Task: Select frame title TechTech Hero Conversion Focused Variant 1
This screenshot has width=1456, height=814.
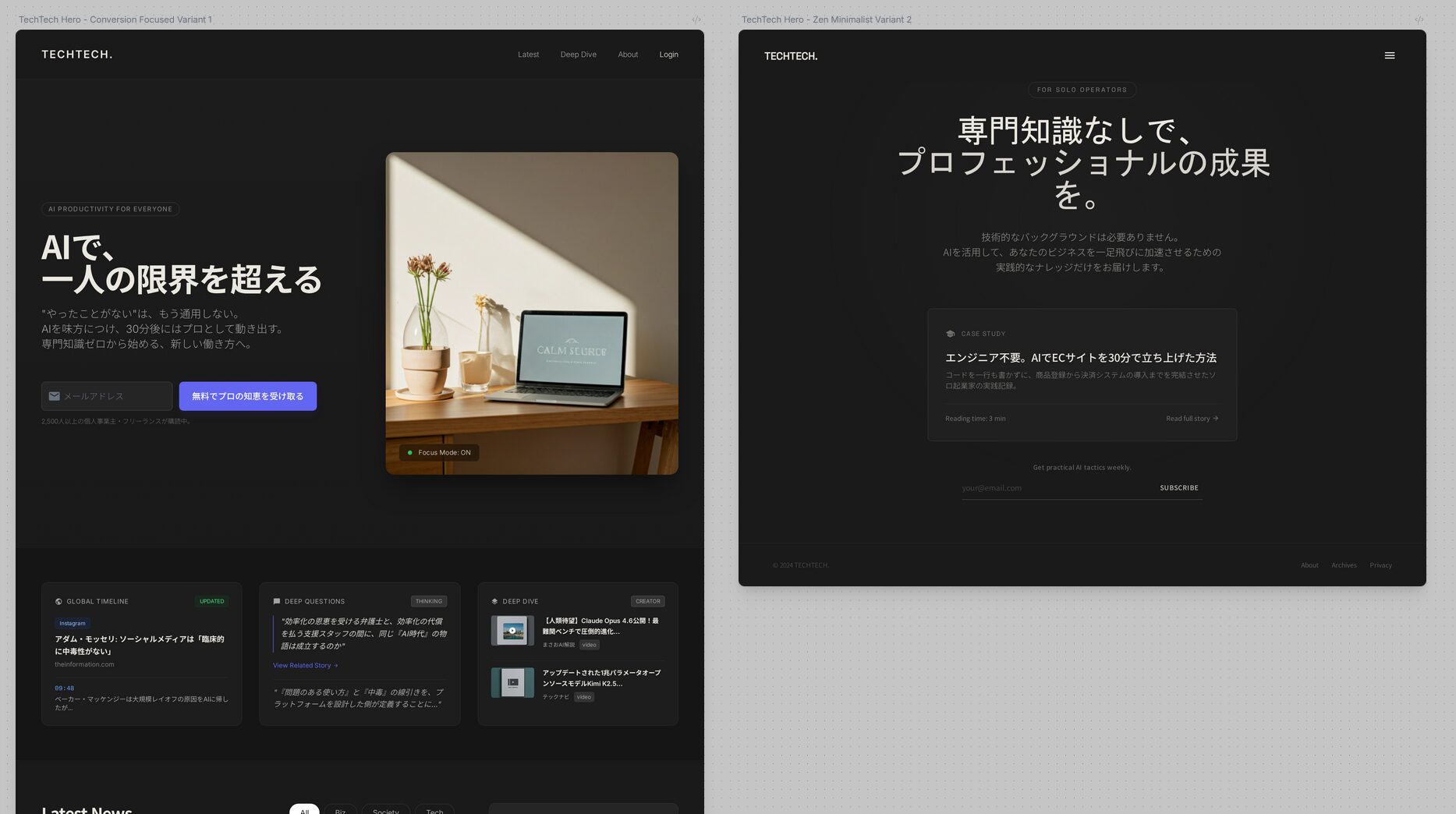Action: click(x=115, y=19)
